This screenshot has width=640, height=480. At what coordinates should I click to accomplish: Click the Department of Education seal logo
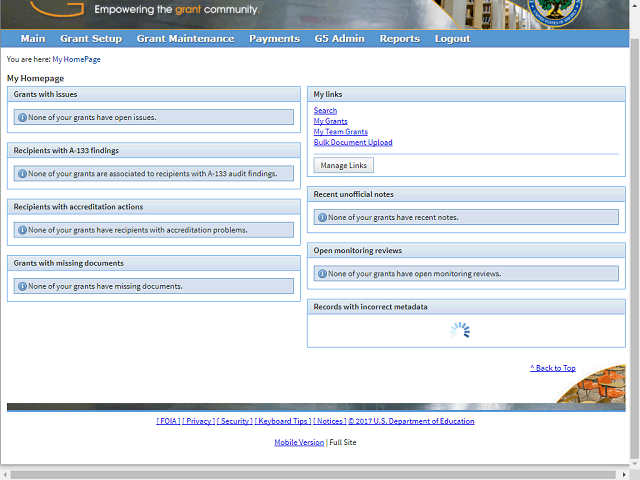554,12
